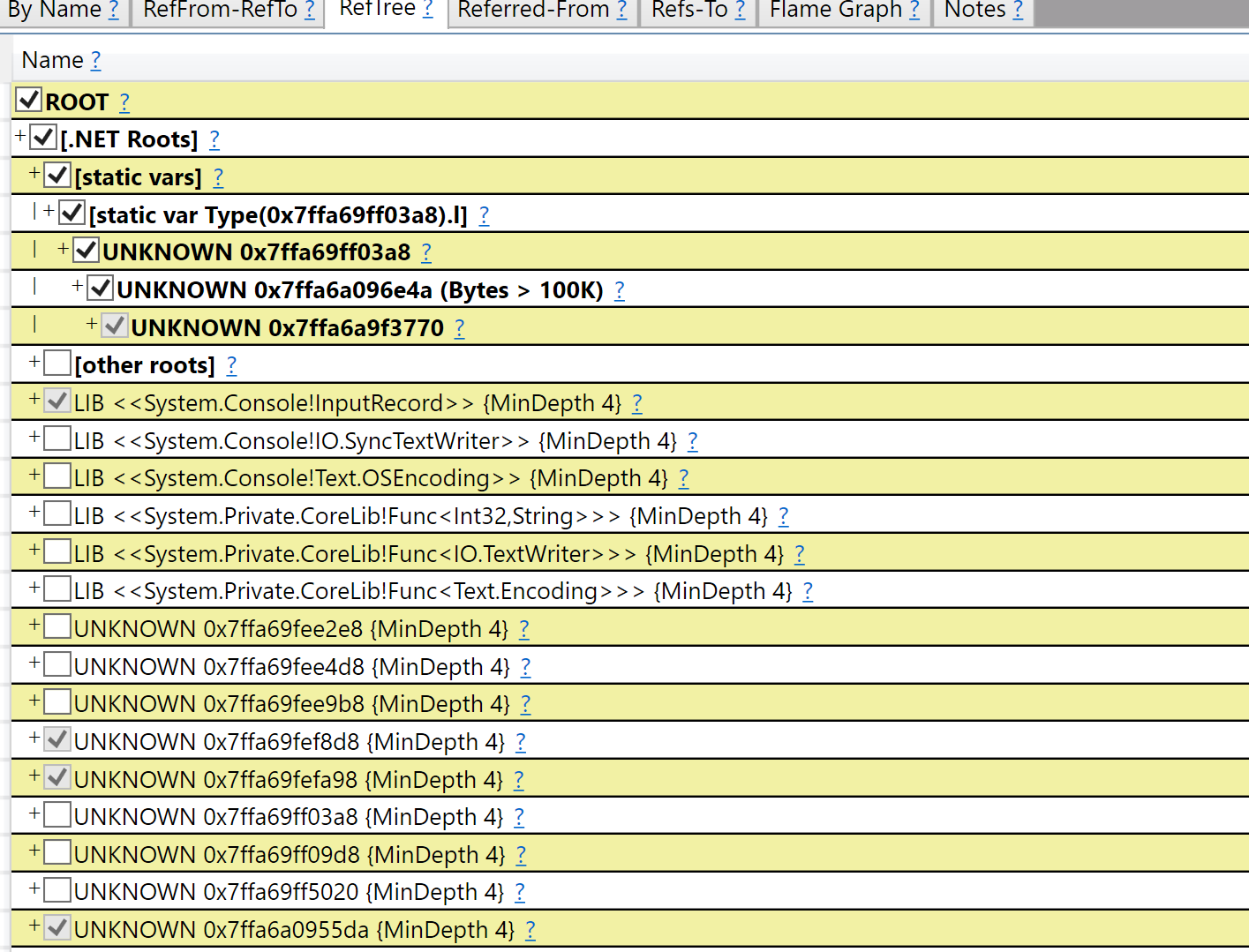Enable the [other roots] checkbox
1249x952 pixels.
click(x=56, y=362)
